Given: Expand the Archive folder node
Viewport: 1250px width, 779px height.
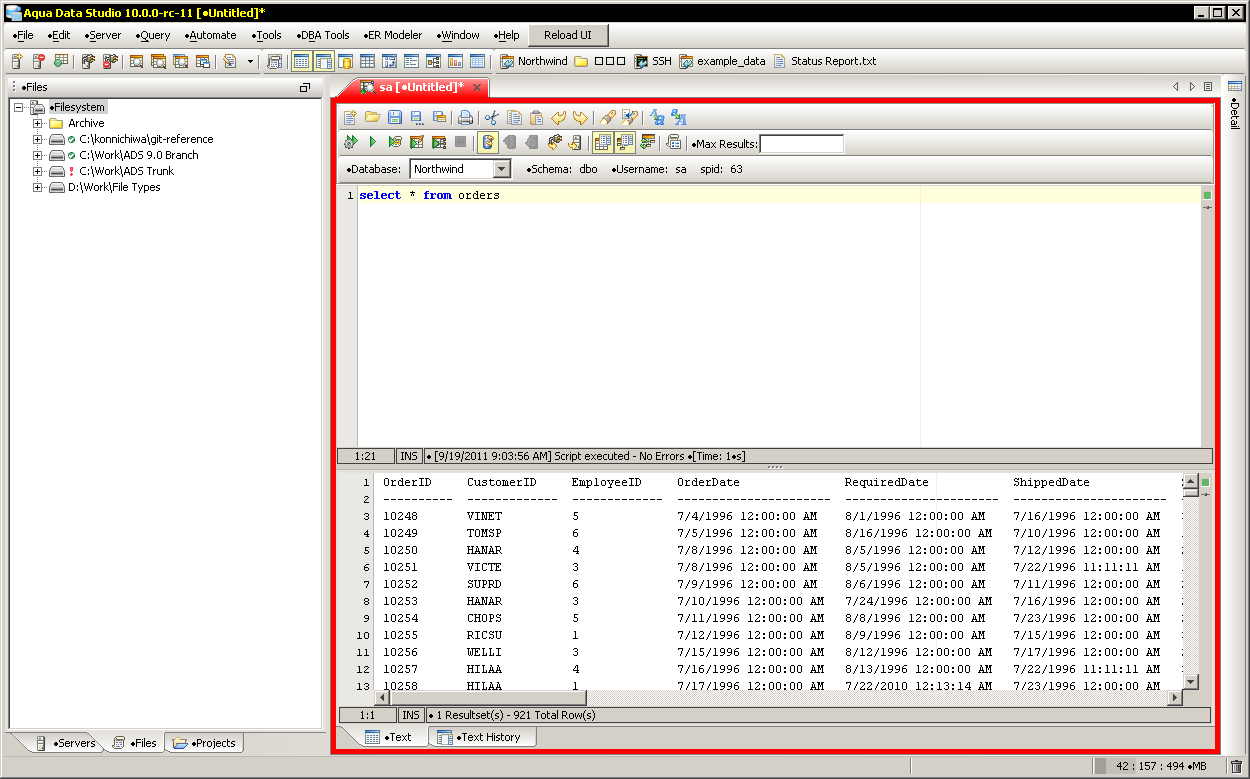Looking at the screenshot, I should click(x=38, y=123).
